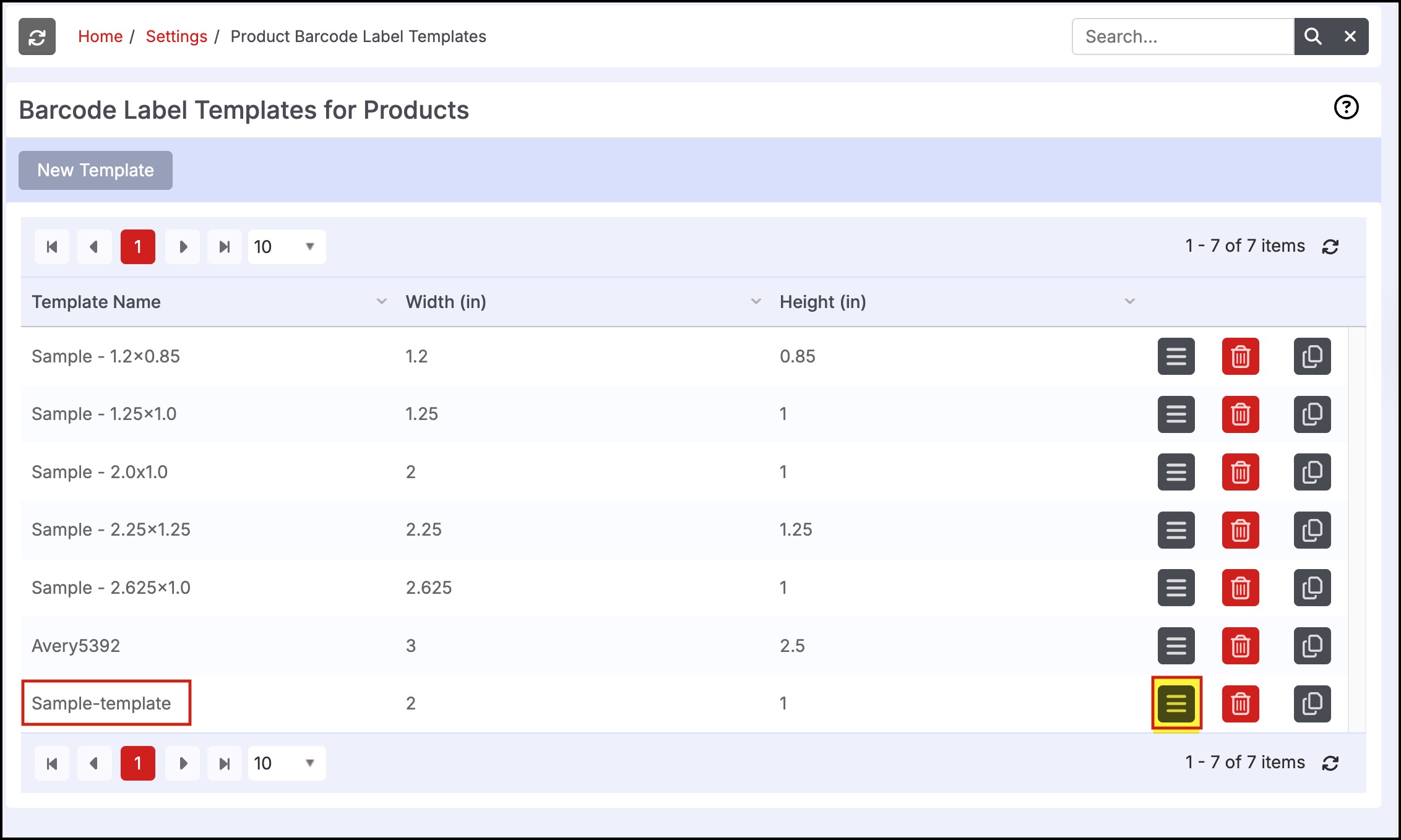Click into the Search input field
Image resolution: width=1401 pixels, height=840 pixels.
[x=1182, y=36]
